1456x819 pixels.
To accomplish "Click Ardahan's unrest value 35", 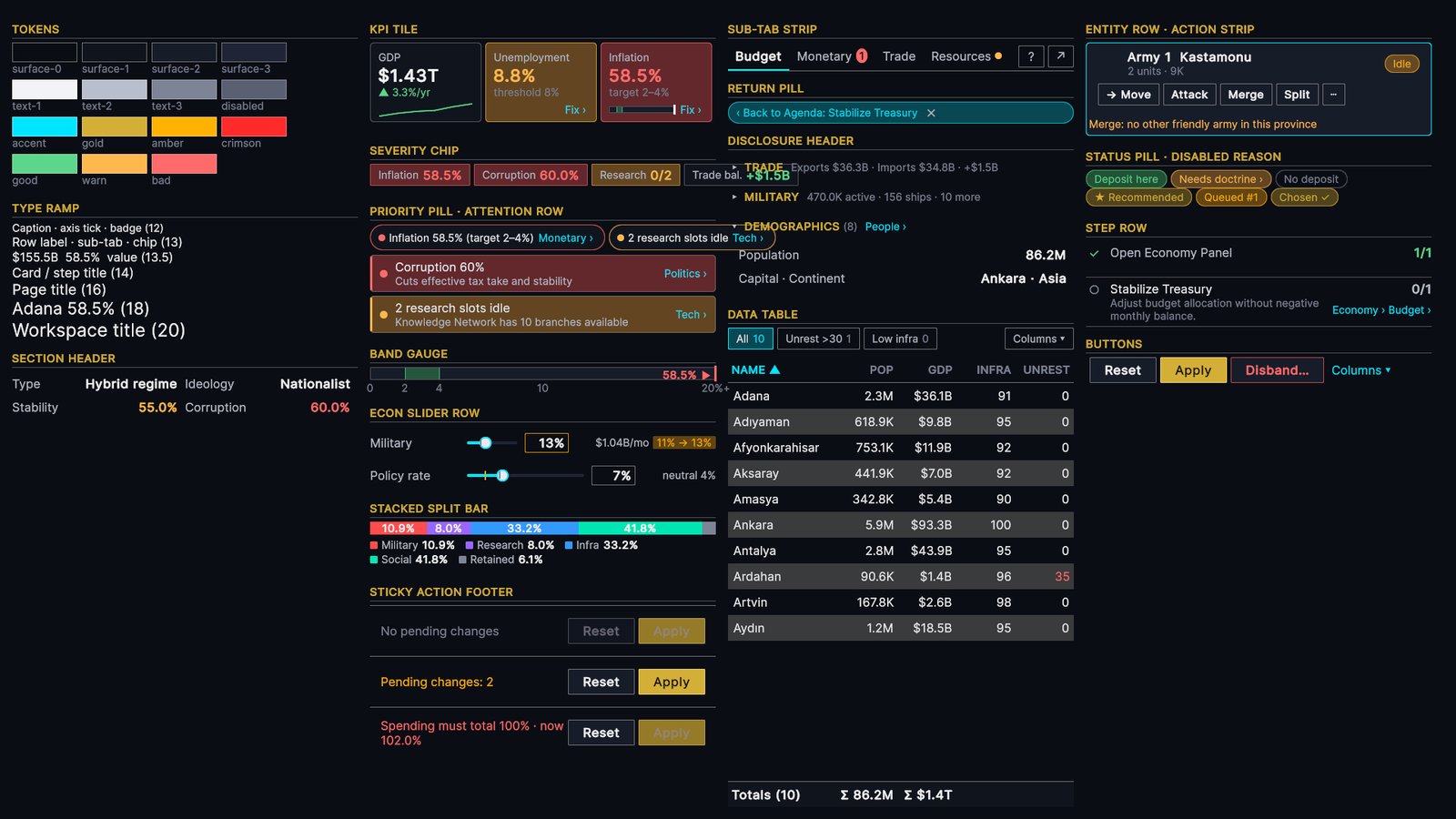I will (1062, 577).
